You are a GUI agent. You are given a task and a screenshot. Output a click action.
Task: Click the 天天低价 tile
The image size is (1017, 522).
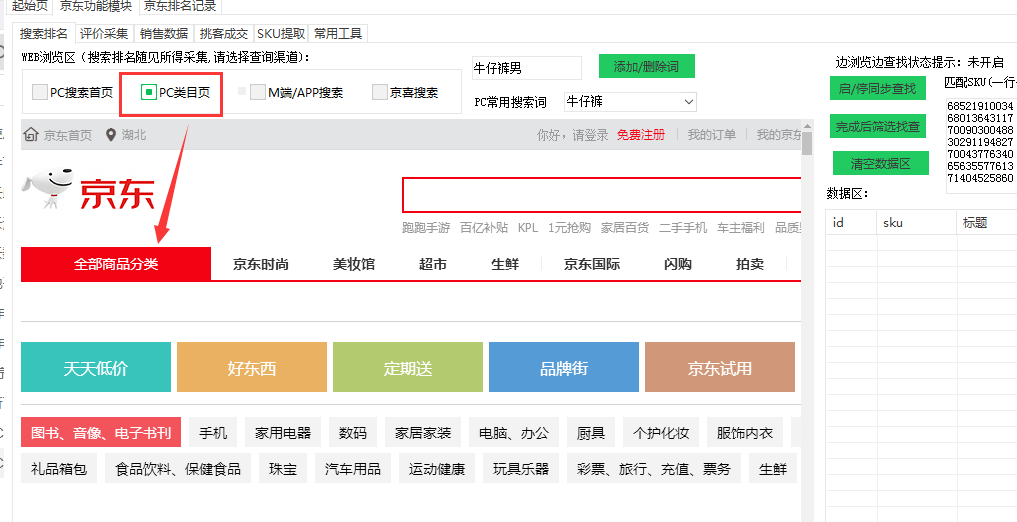pos(96,367)
